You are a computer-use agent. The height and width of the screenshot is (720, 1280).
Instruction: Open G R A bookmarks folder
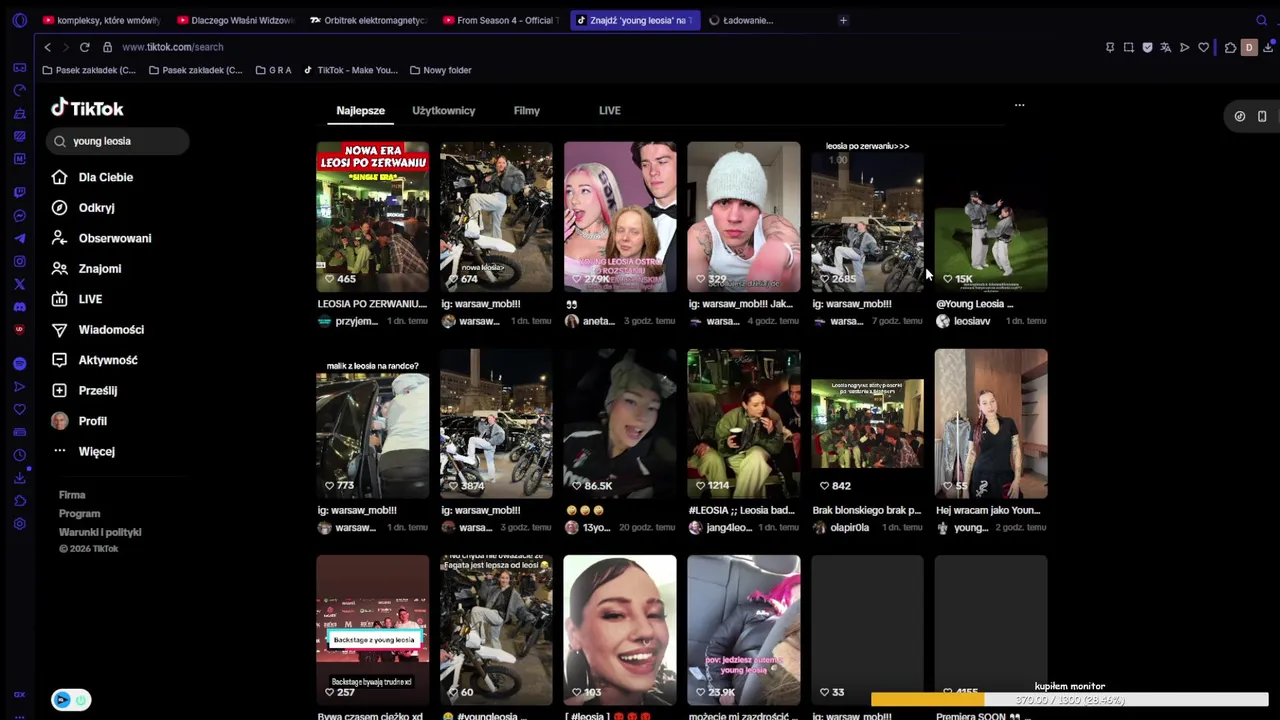pos(273,70)
